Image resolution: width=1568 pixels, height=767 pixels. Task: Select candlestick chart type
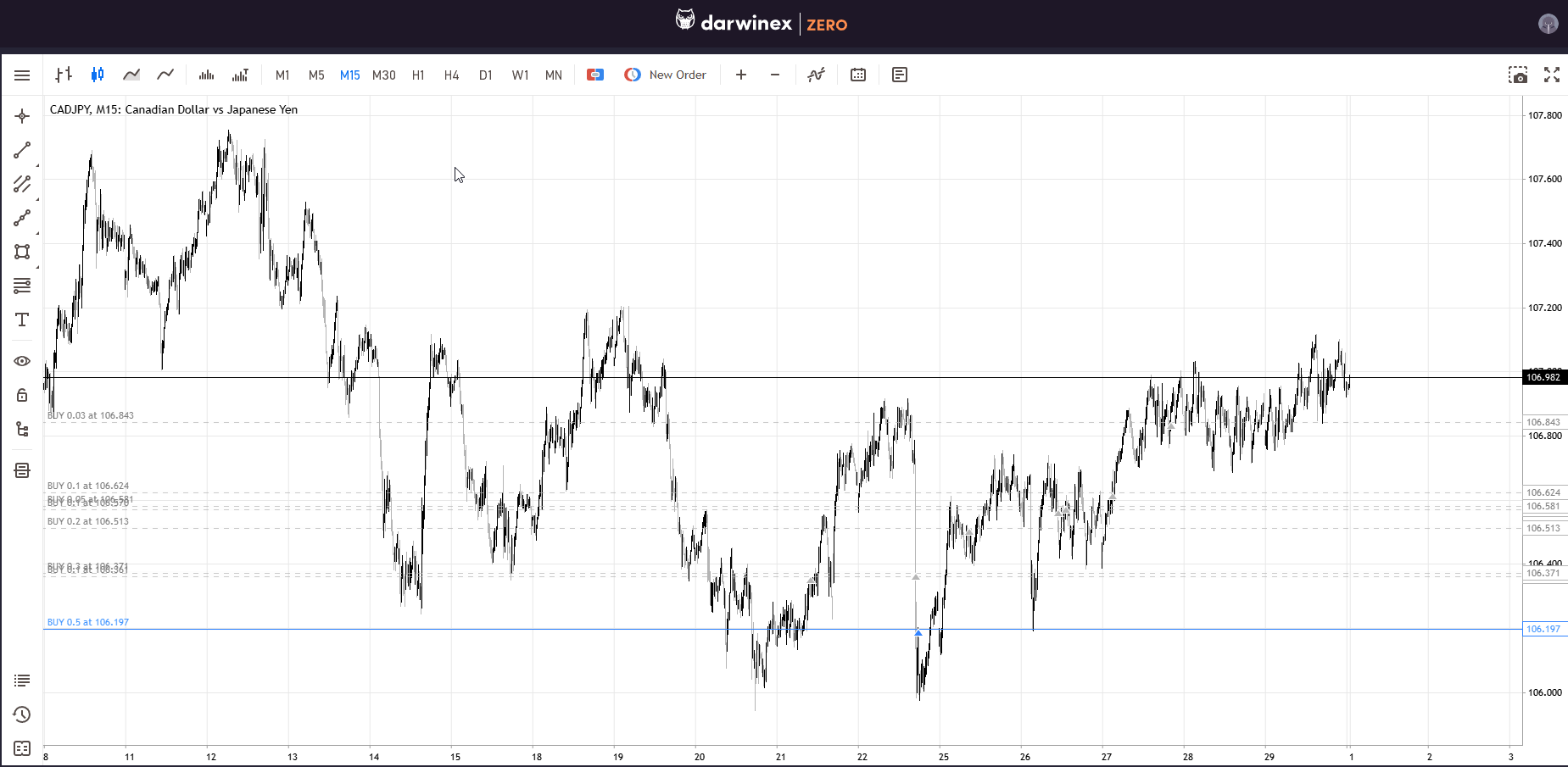click(x=98, y=75)
